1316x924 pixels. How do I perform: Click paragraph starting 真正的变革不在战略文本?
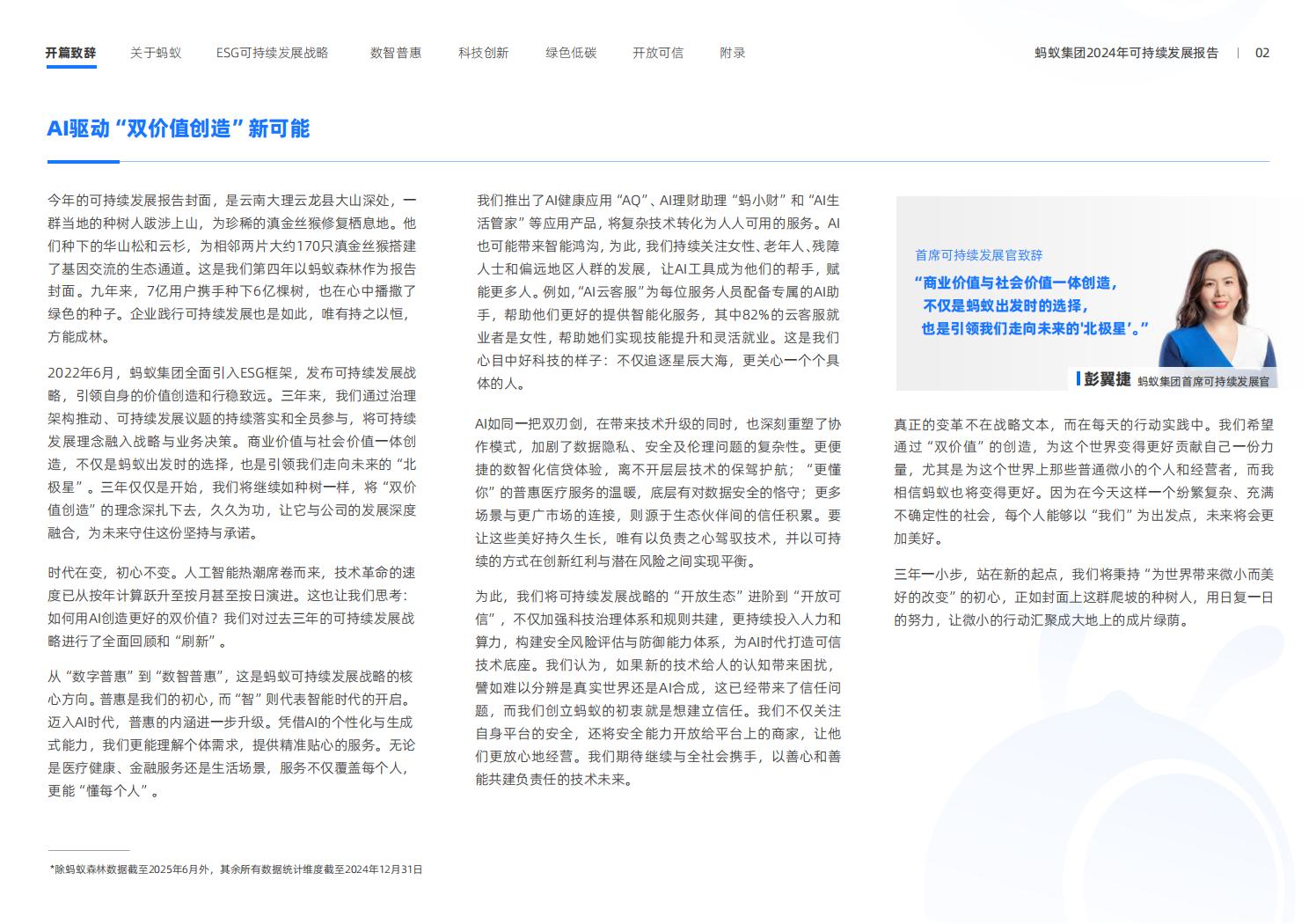pos(1084,481)
